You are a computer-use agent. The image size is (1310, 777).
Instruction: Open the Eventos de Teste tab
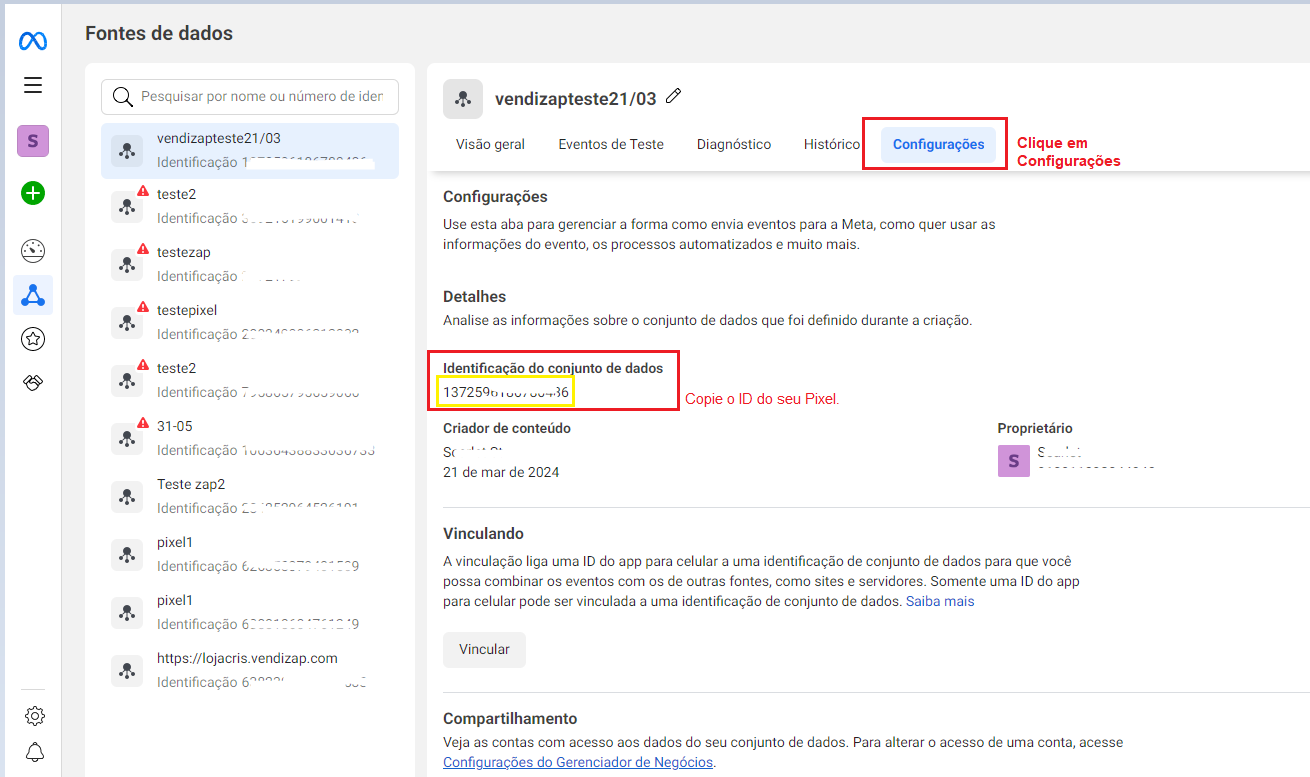[x=610, y=144]
